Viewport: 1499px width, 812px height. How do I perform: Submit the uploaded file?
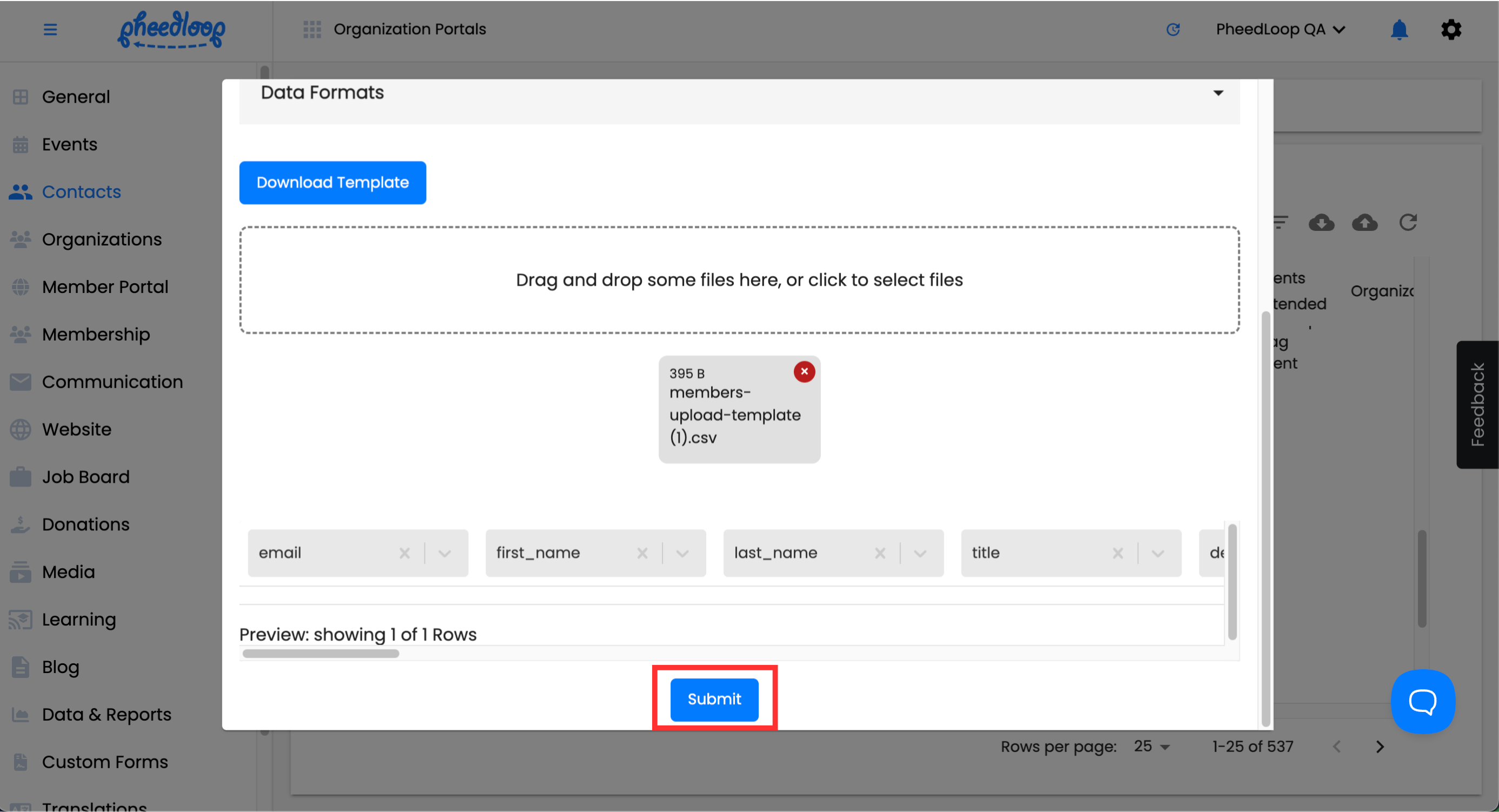pos(714,699)
